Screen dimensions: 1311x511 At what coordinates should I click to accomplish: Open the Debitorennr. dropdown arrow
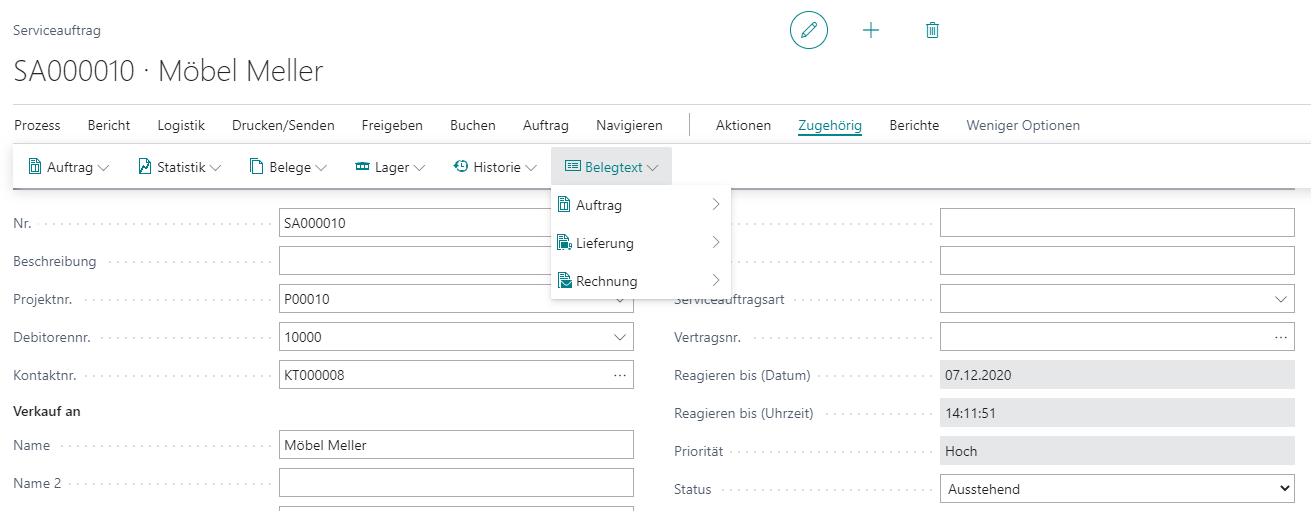[620, 337]
